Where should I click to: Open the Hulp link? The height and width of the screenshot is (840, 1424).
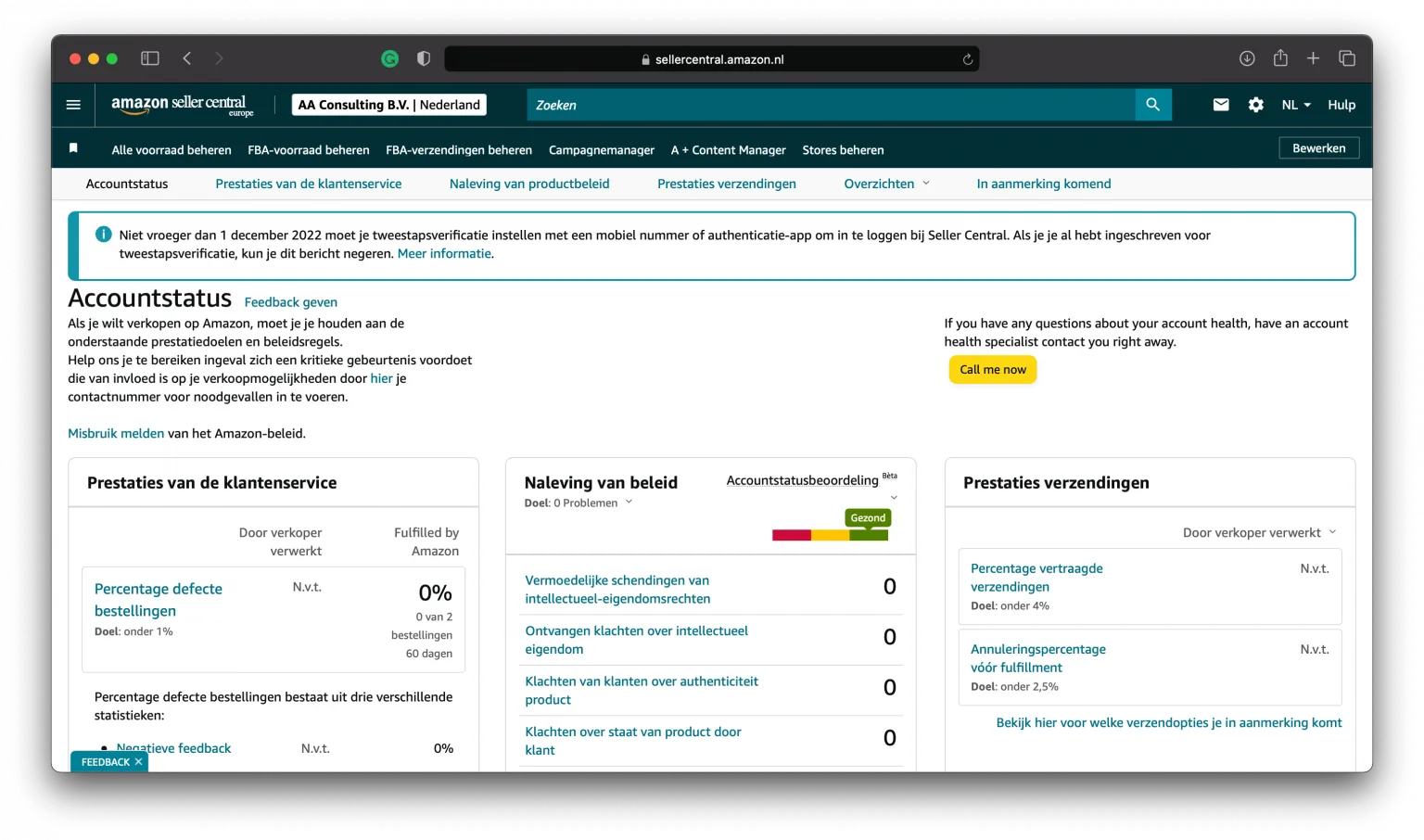point(1341,105)
